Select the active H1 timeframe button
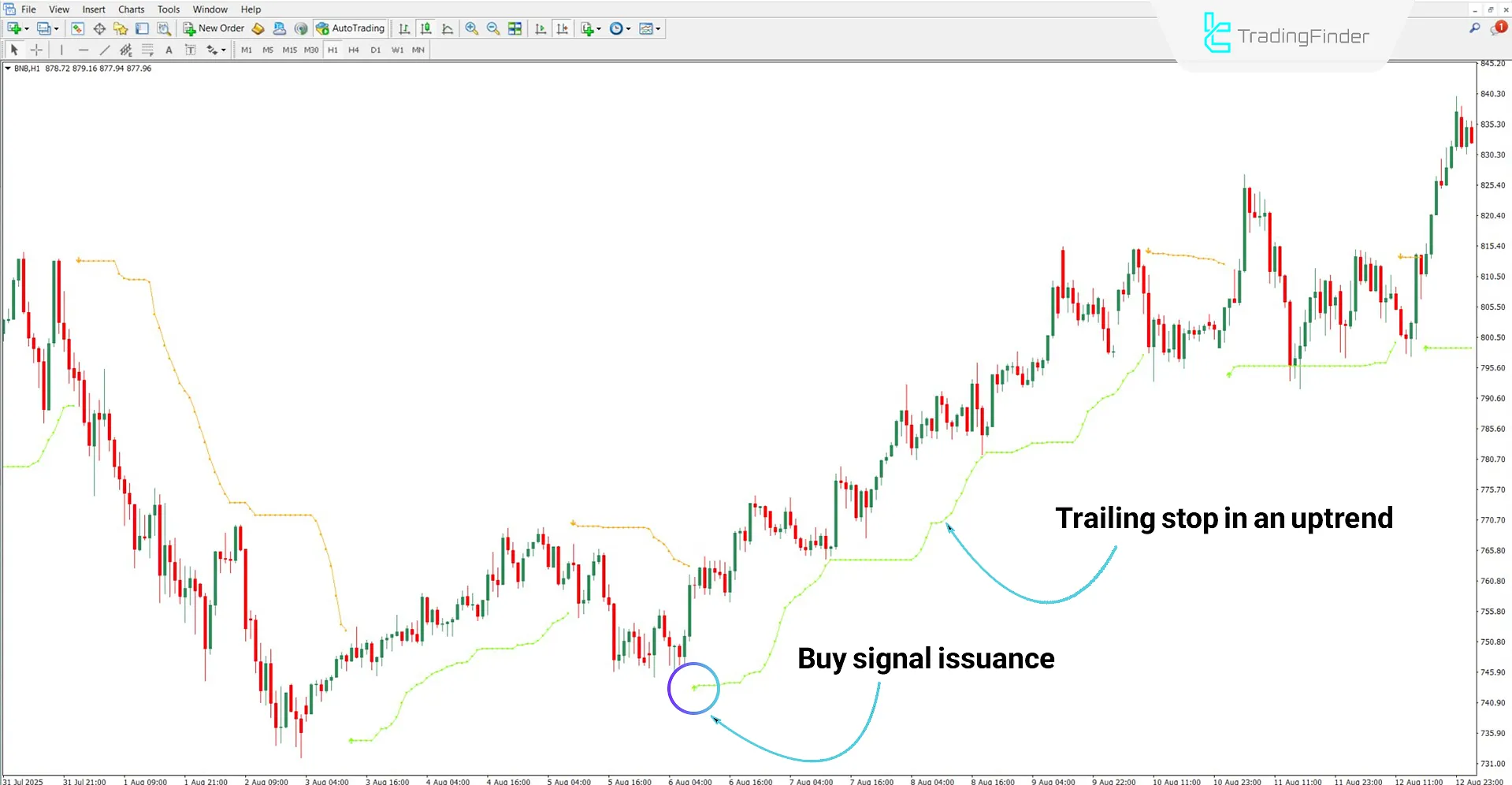Viewport: 1512px width, 785px height. pyautogui.click(x=332, y=50)
